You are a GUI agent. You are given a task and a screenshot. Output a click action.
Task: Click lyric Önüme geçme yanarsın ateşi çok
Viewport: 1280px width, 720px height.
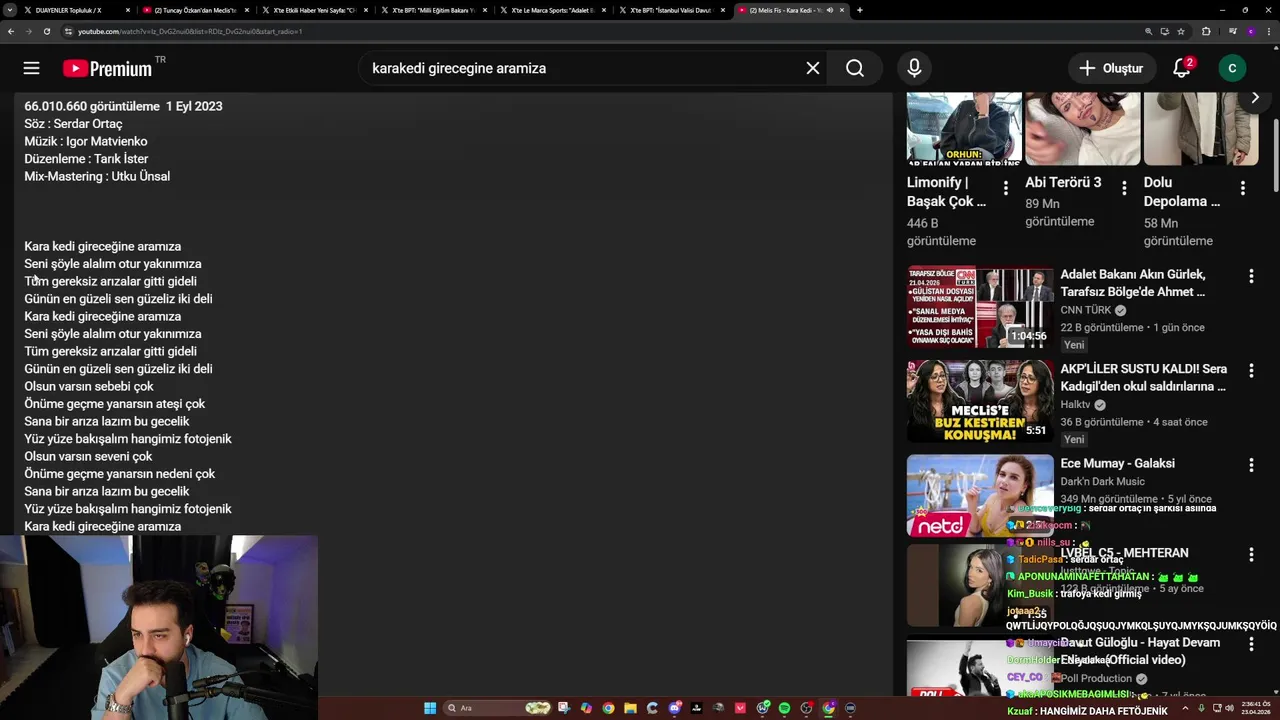115,404
